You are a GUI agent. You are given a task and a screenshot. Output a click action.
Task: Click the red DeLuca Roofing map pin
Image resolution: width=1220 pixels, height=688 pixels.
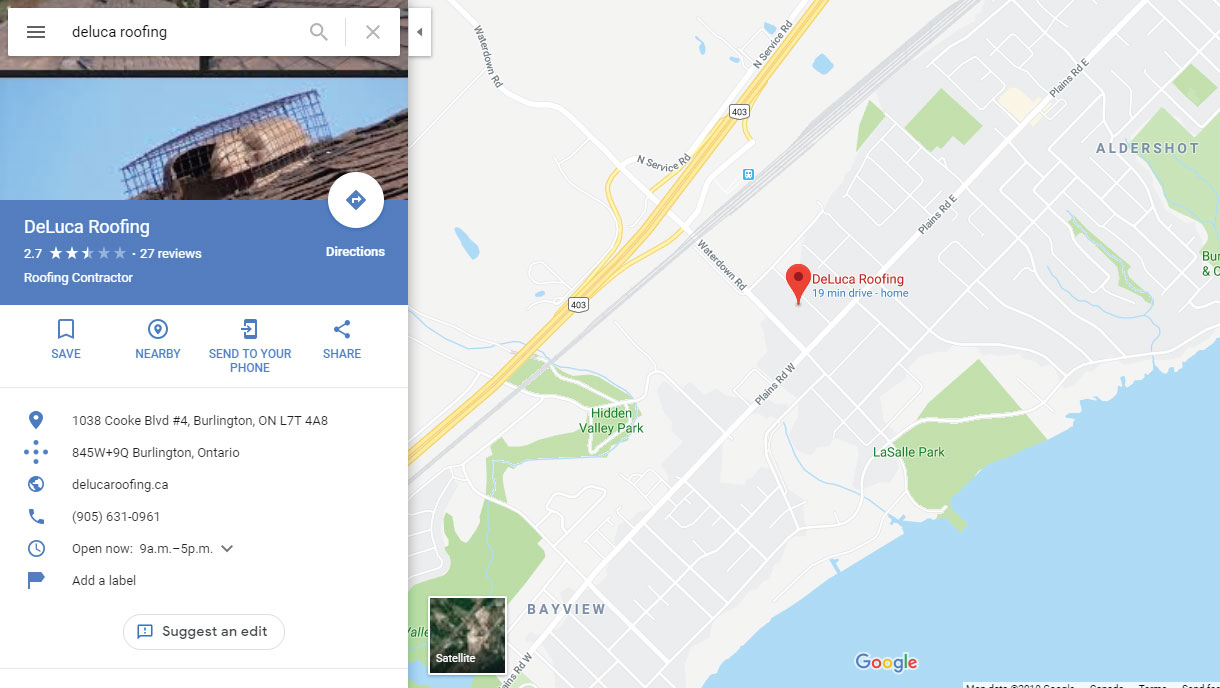point(798,283)
